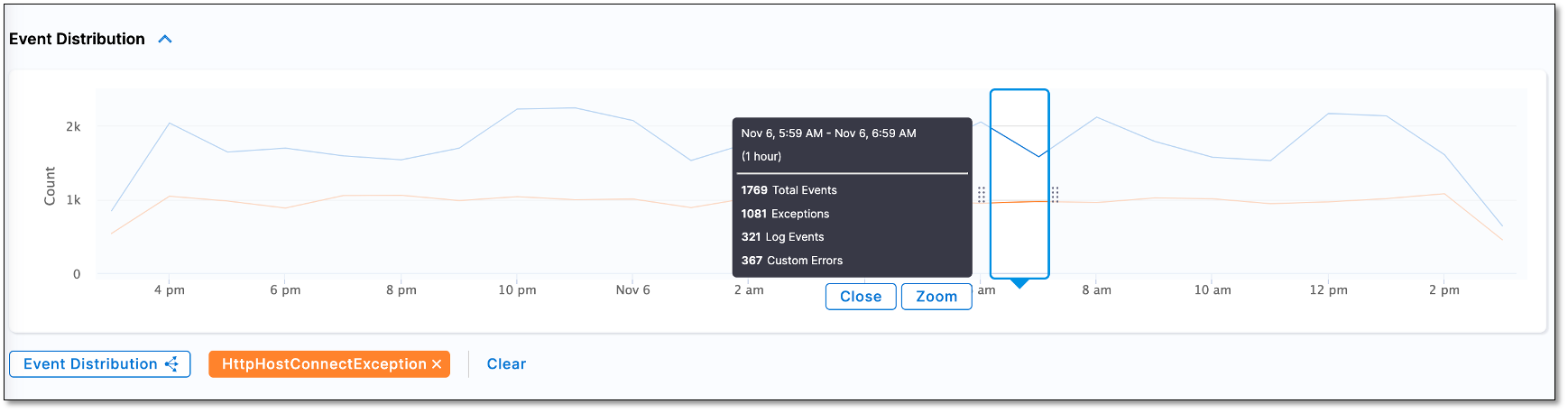Collapse the Event Distribution section chevron
Screen dimensions: 1568x413
click(x=165, y=39)
